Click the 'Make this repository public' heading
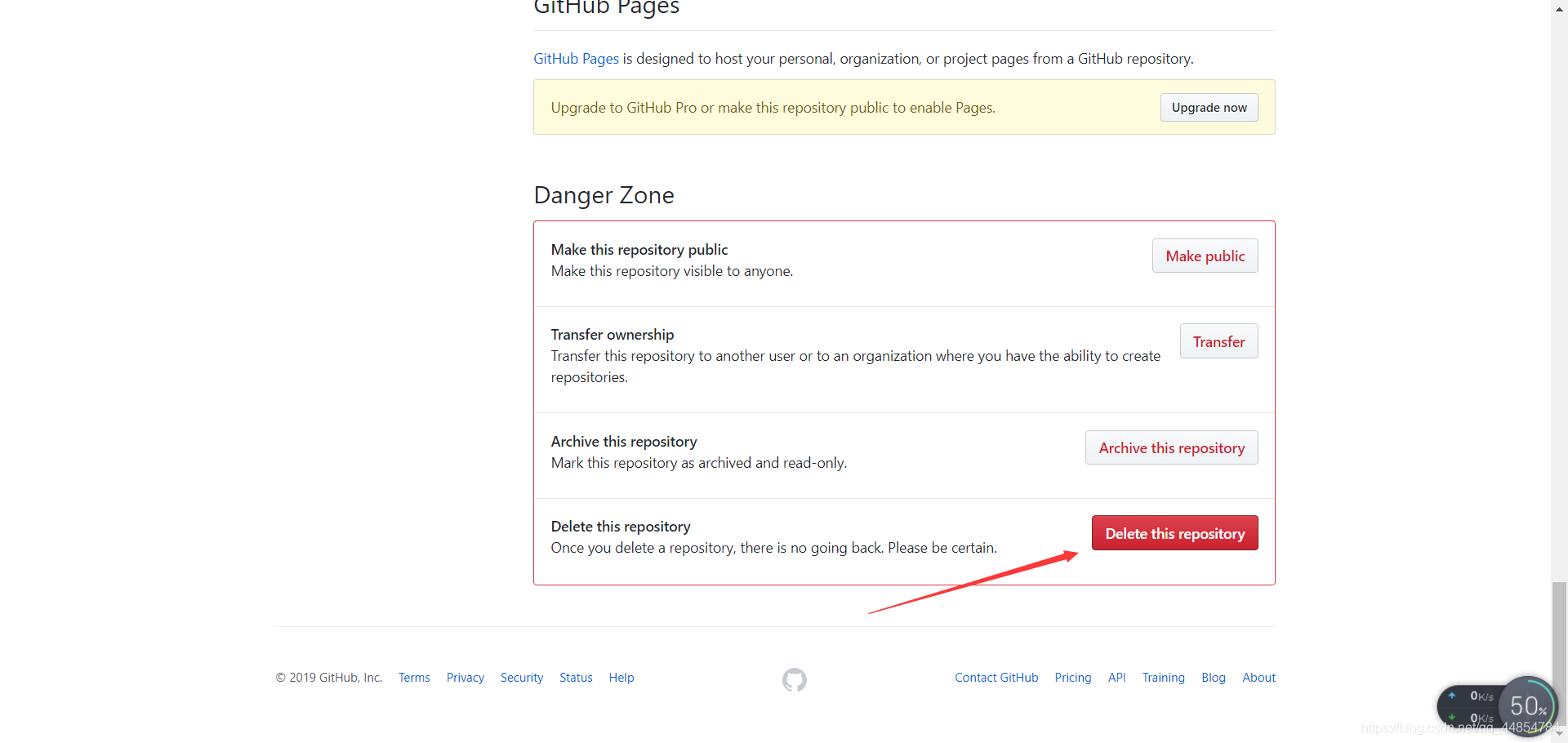Screen dimensions: 1568x743 639,250
